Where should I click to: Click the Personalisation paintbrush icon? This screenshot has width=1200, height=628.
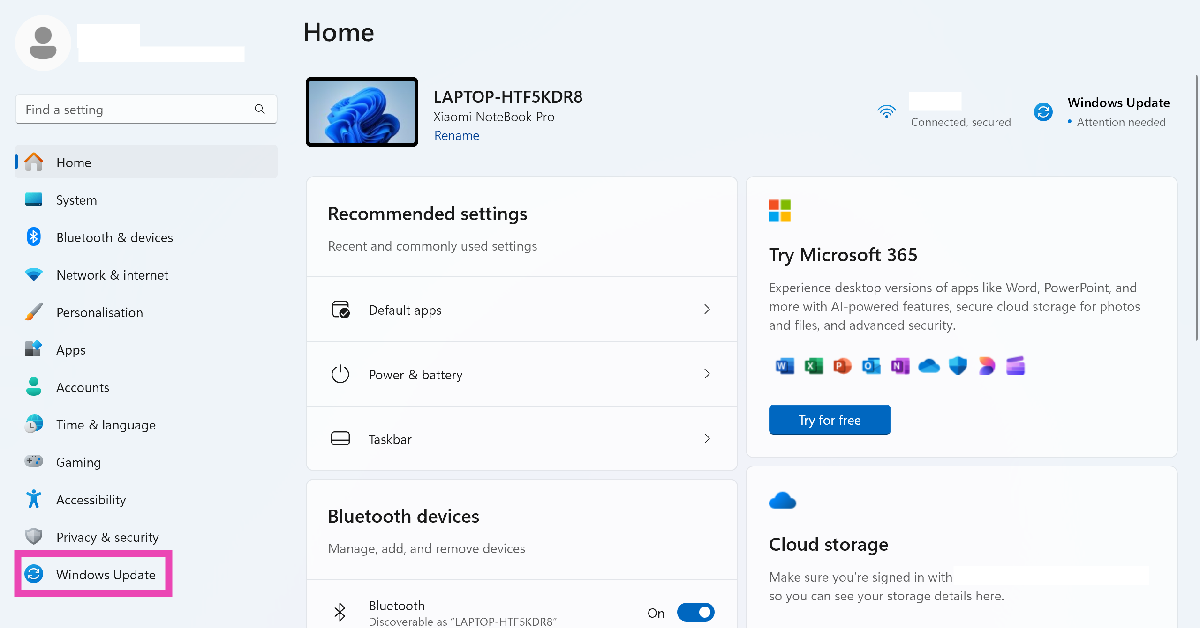(34, 312)
